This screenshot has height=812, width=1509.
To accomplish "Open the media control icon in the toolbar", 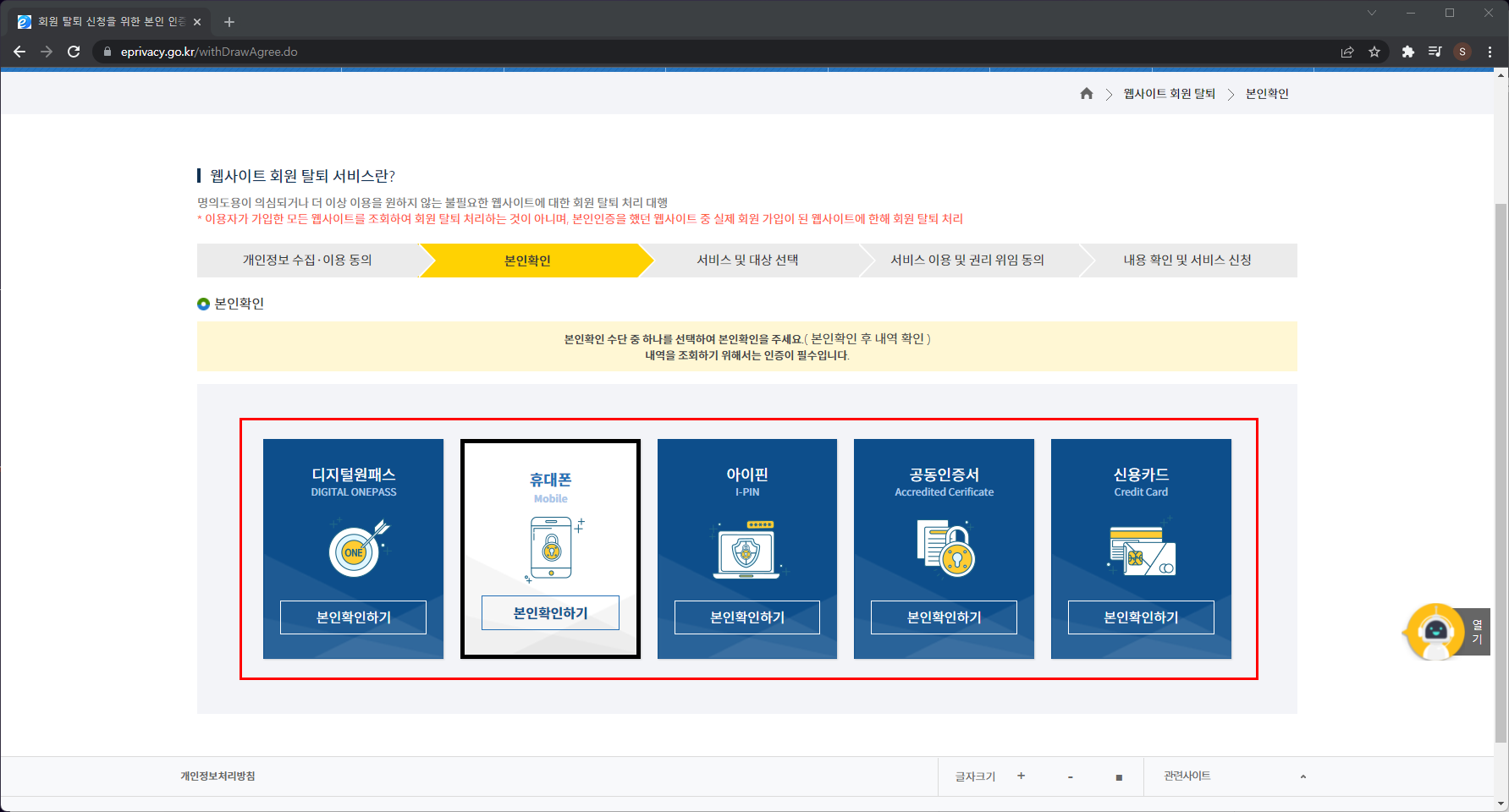I will pos(1435,52).
